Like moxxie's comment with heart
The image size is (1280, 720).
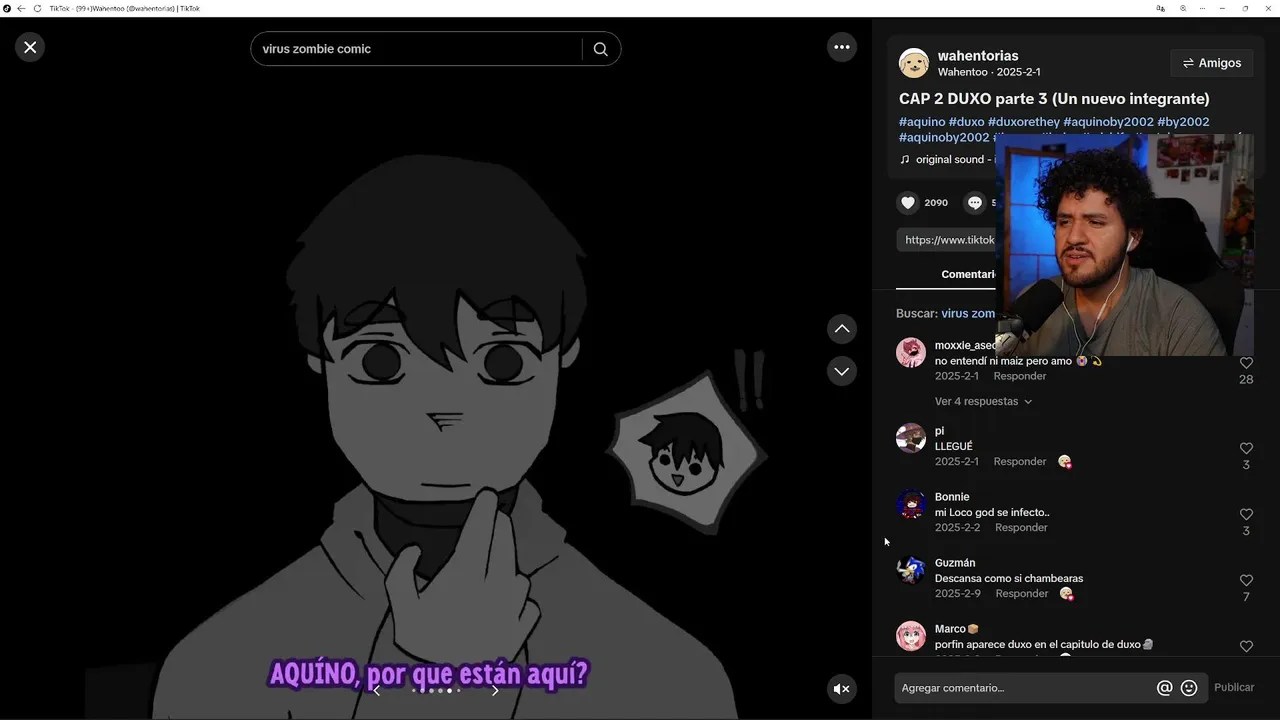[x=1246, y=363]
